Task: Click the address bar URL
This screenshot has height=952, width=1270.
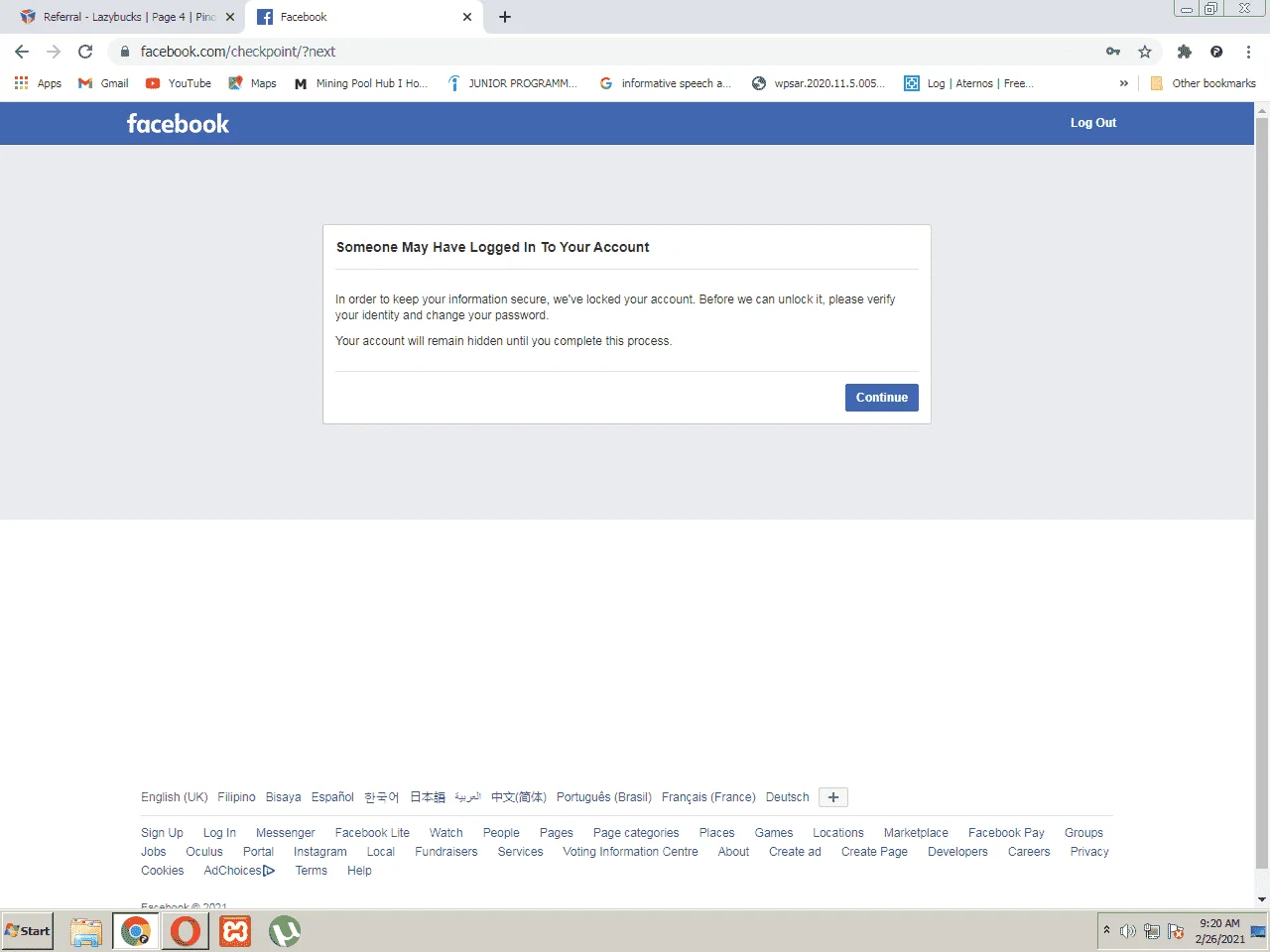Action: point(238,52)
